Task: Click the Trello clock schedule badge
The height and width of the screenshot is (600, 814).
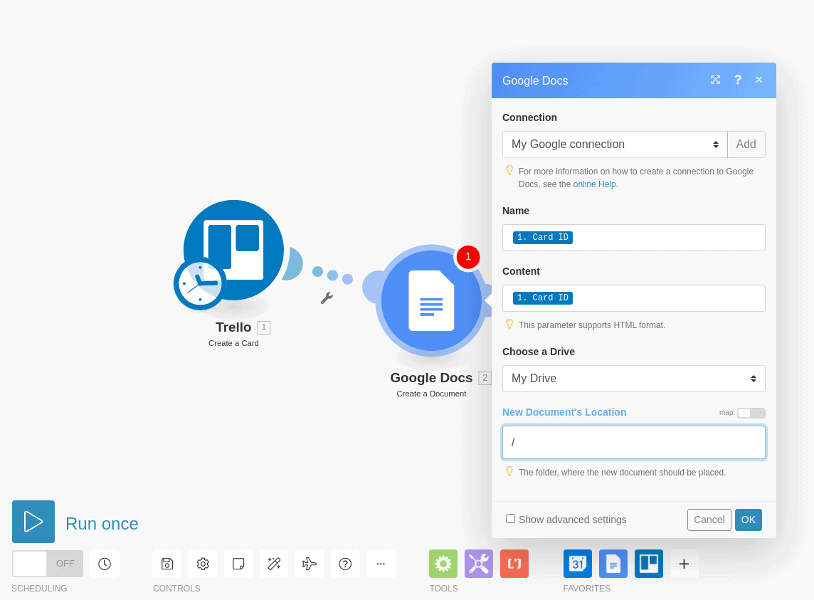Action: (200, 283)
